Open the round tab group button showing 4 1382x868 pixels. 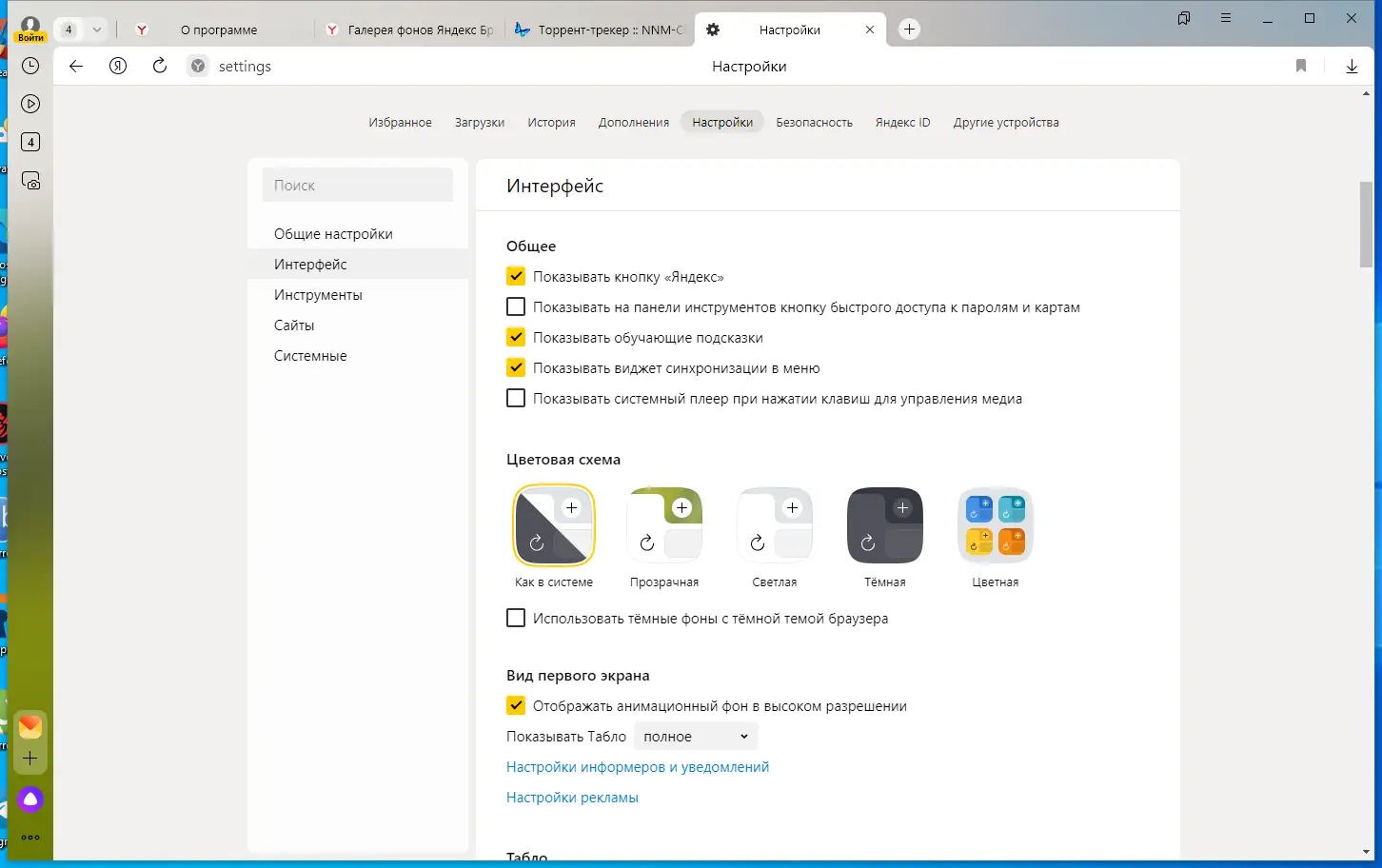69,30
